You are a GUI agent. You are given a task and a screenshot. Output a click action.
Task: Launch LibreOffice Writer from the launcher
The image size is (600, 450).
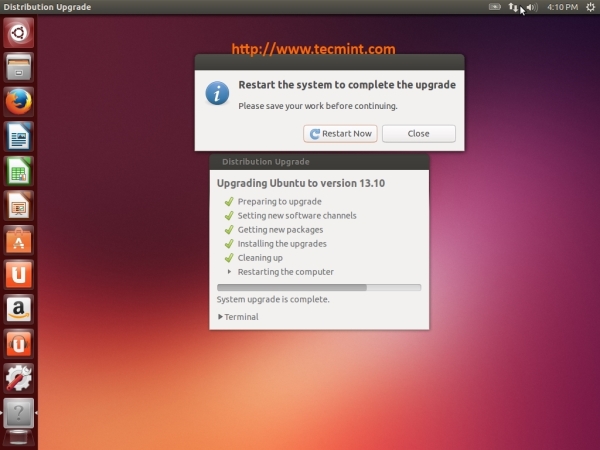[x=18, y=136]
